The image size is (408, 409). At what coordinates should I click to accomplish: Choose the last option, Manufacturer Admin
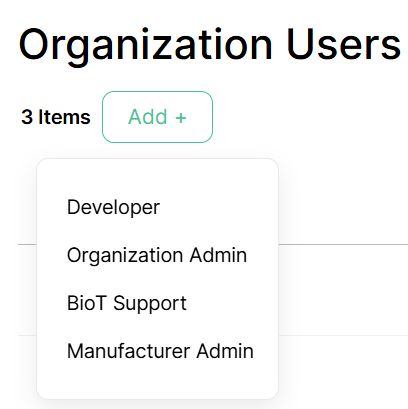(160, 351)
